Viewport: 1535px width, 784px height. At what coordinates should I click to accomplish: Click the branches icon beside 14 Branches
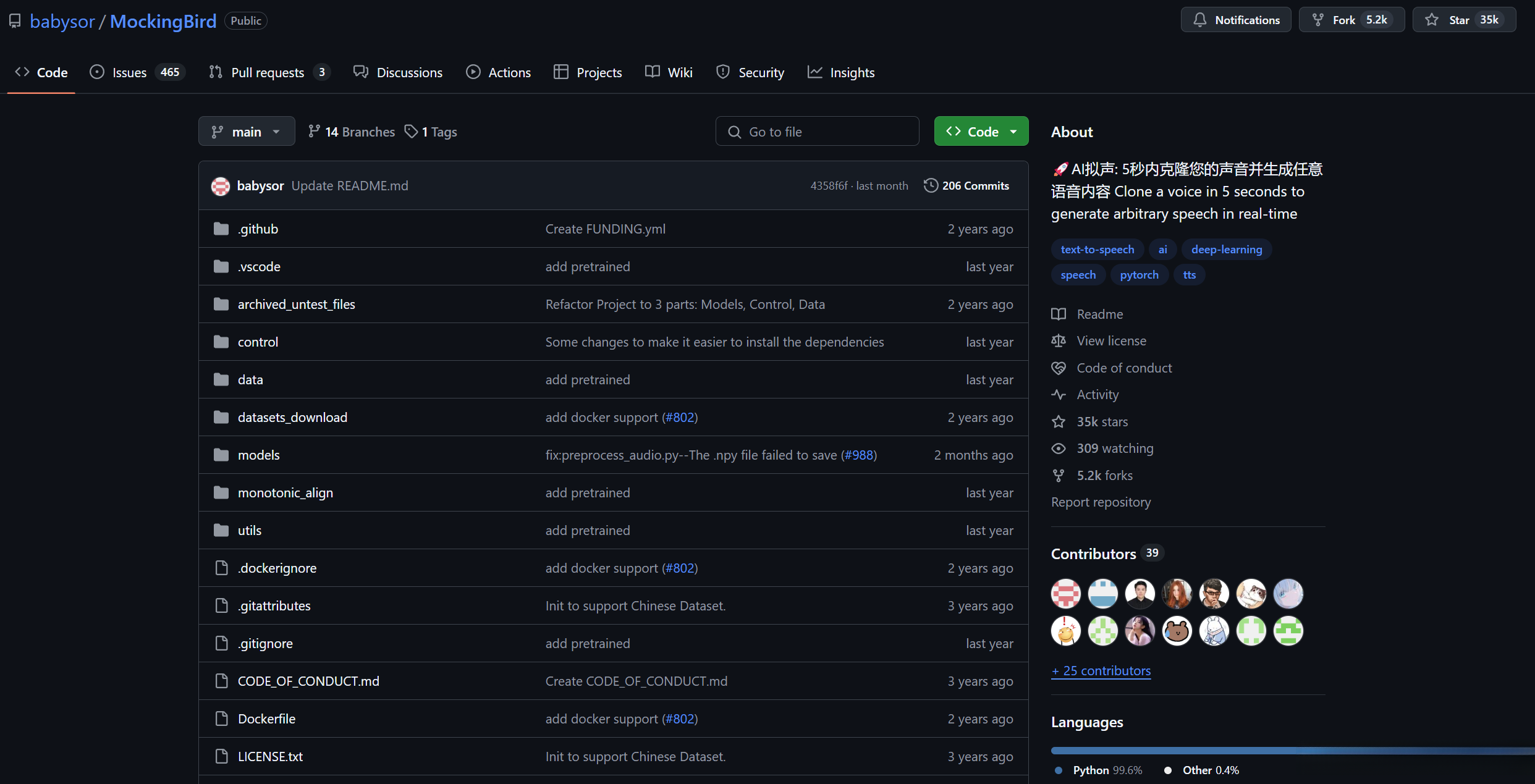coord(314,132)
